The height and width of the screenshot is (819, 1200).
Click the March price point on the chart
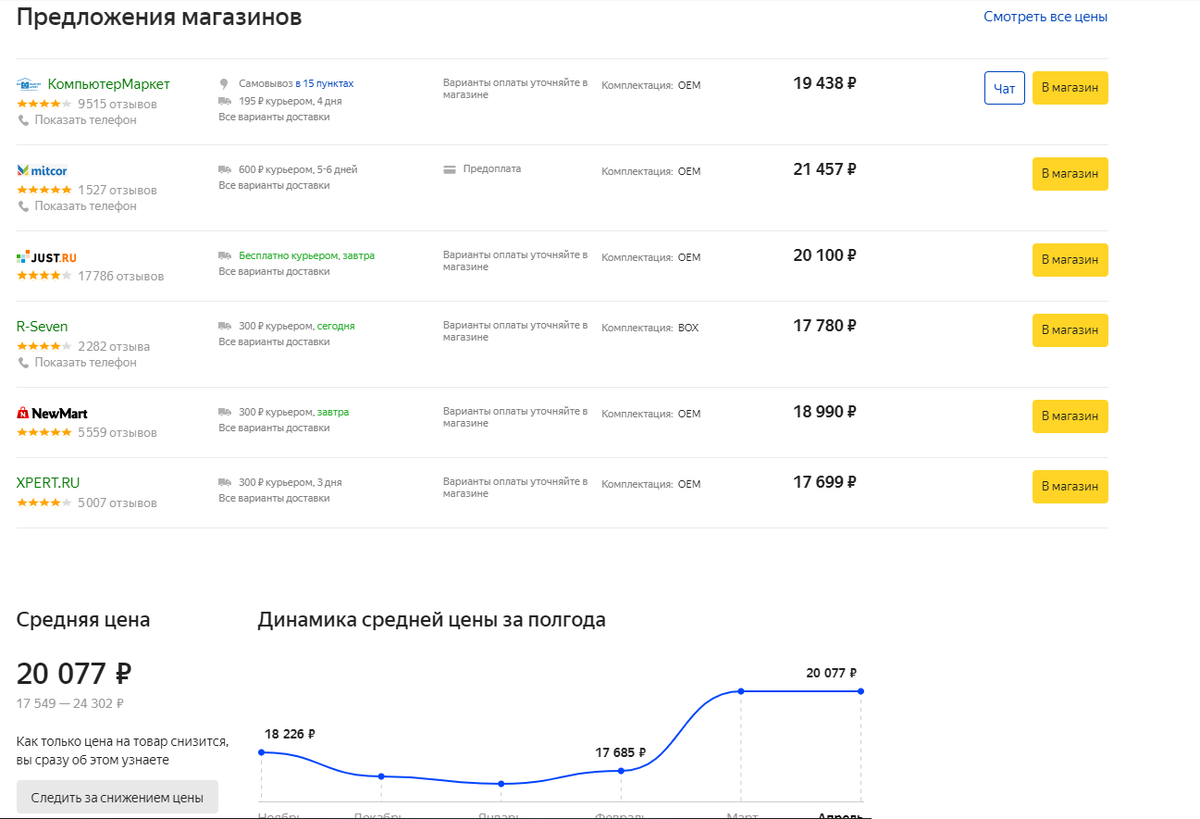pyautogui.click(x=741, y=690)
